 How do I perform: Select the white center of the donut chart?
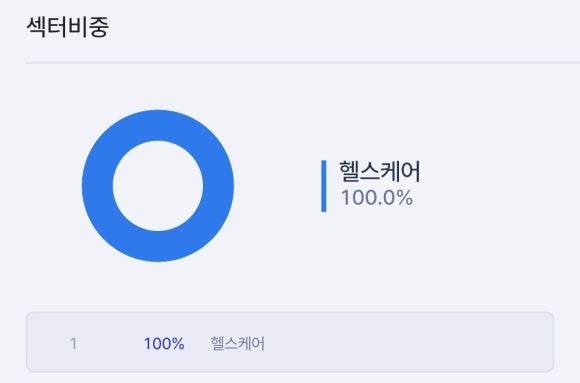click(x=158, y=186)
